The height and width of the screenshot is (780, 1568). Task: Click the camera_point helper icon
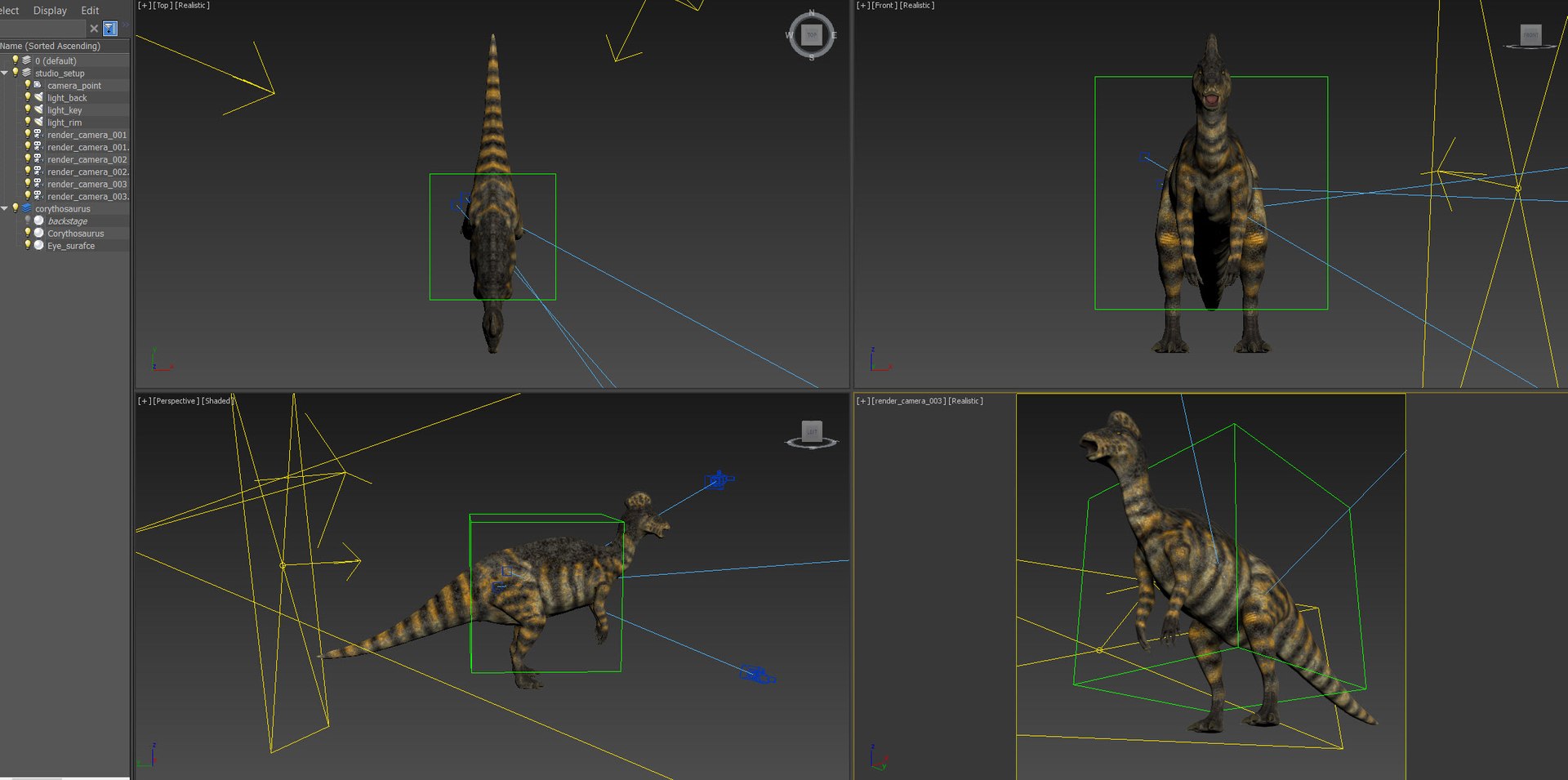38,84
